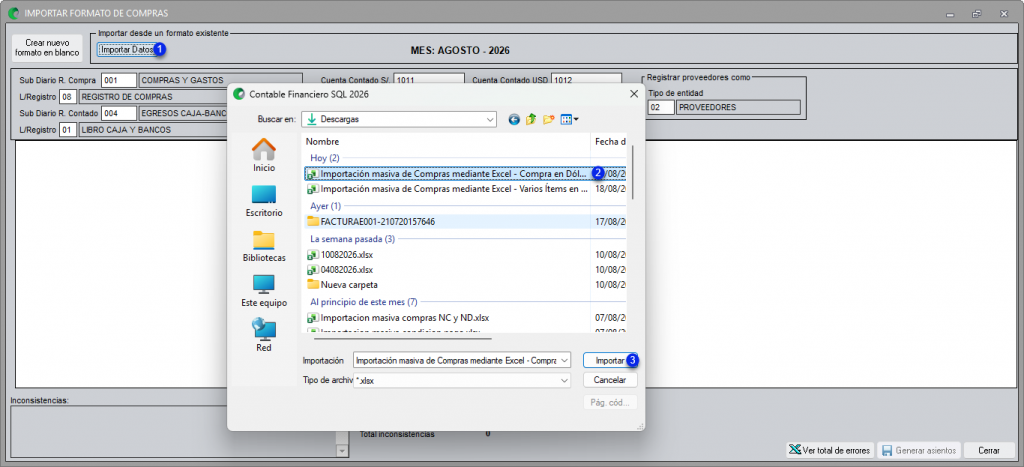Click the Cuenta Contado USD field 1012

585,80
